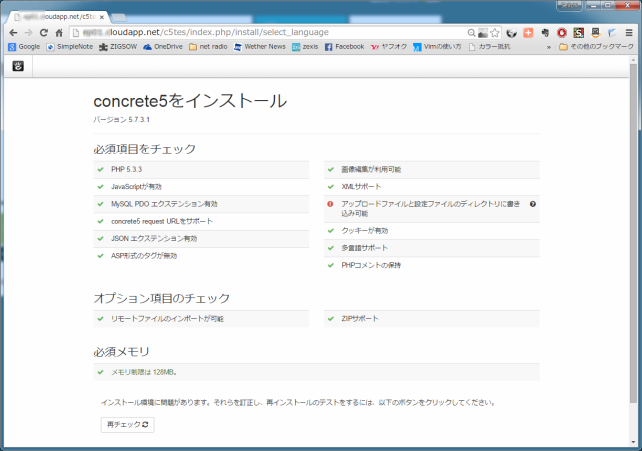The width and height of the screenshot is (642, 451).
Task: Click the green check beside XMLサポート
Action: [x=331, y=187]
